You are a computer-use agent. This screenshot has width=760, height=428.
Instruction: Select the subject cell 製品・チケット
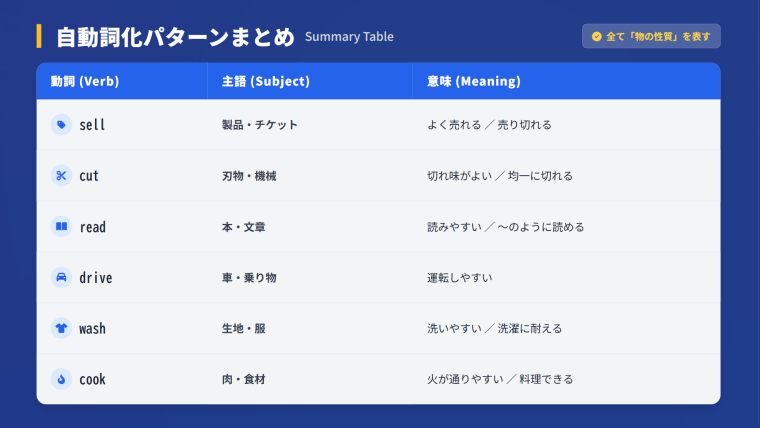point(259,125)
